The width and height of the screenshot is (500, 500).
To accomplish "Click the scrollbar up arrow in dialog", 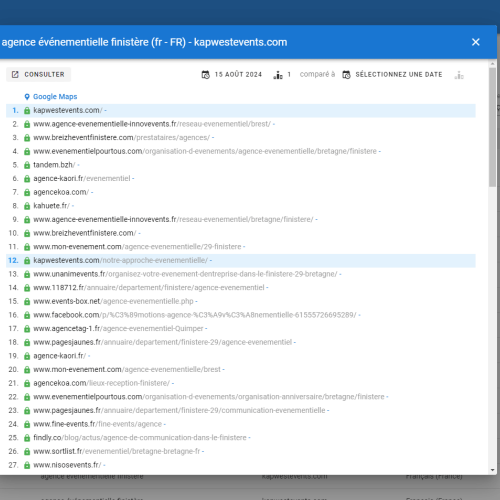I will click(493, 63).
